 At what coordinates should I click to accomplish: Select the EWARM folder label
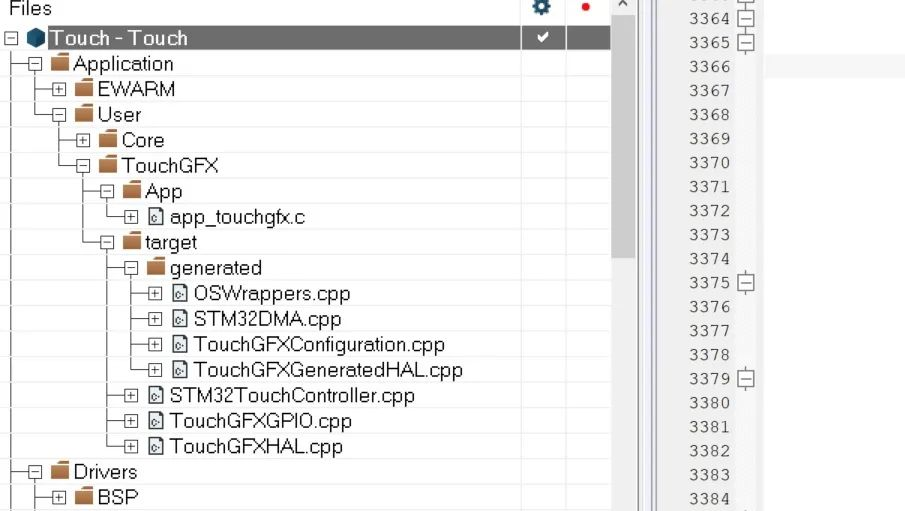coord(136,89)
